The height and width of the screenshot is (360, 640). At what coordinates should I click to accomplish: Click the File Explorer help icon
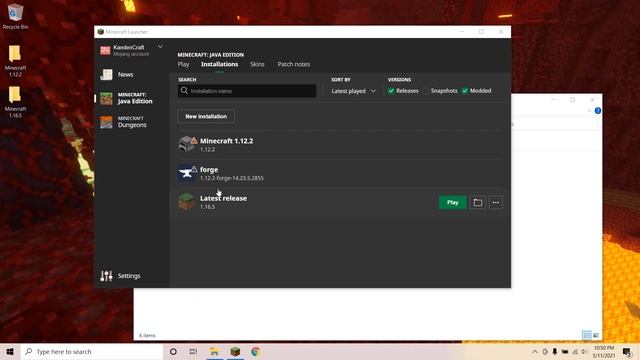pos(598,111)
